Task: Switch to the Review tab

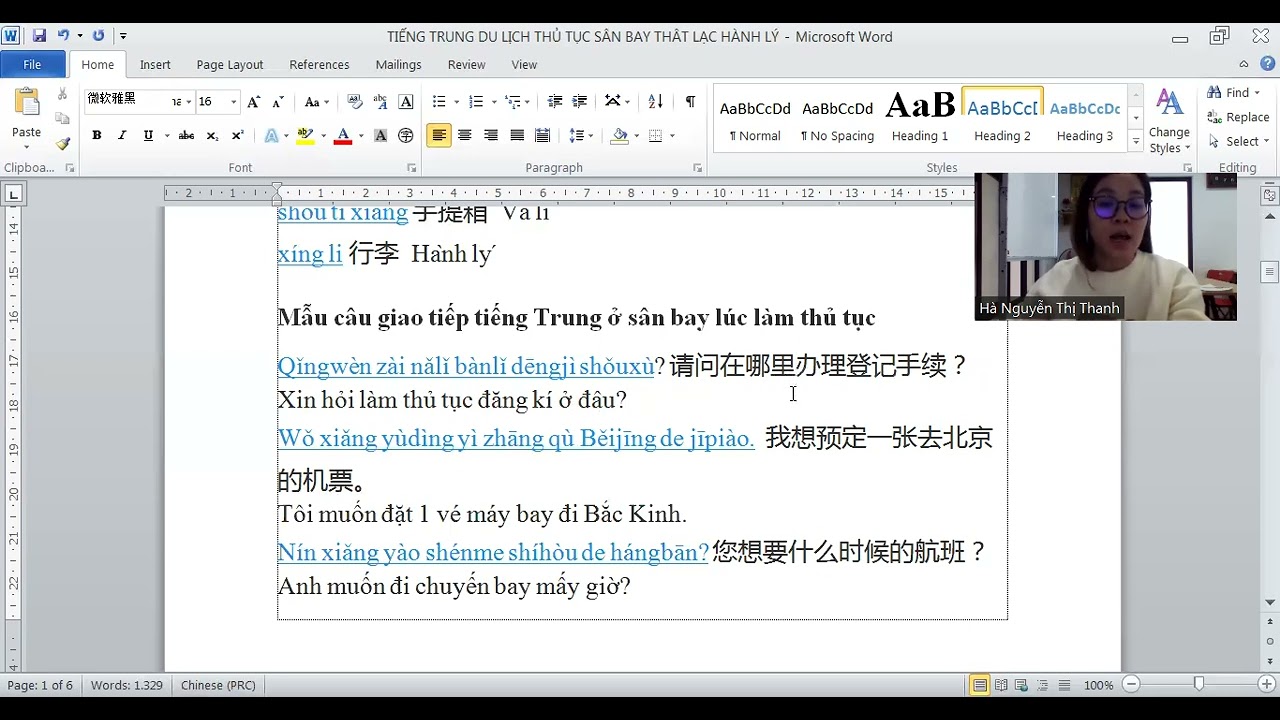Action: (466, 65)
